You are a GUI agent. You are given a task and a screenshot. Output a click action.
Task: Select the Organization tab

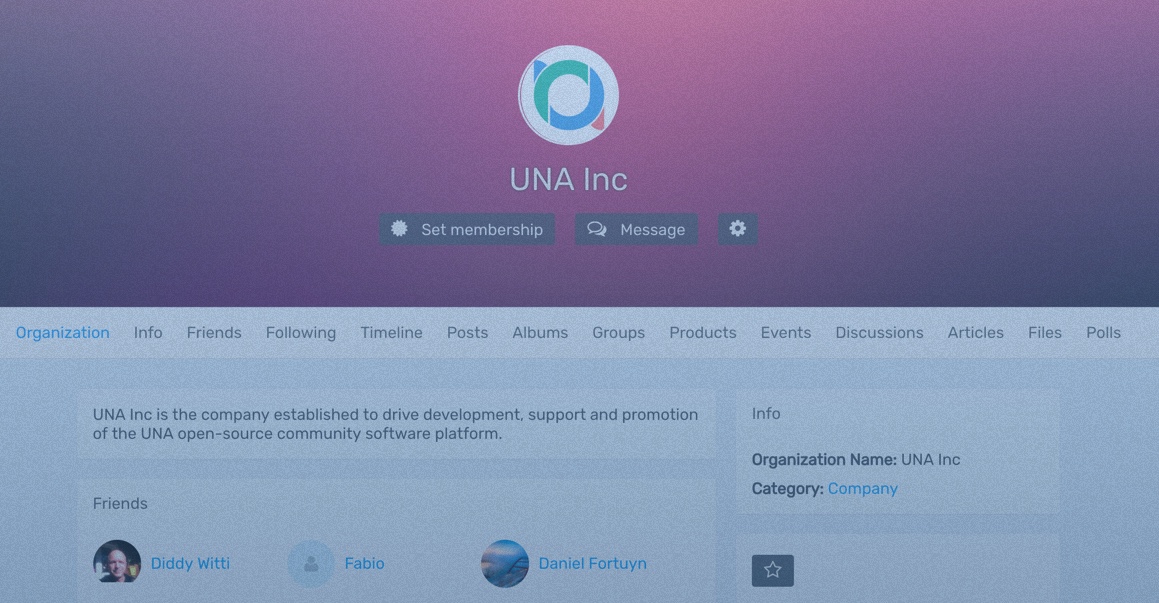pyautogui.click(x=63, y=333)
